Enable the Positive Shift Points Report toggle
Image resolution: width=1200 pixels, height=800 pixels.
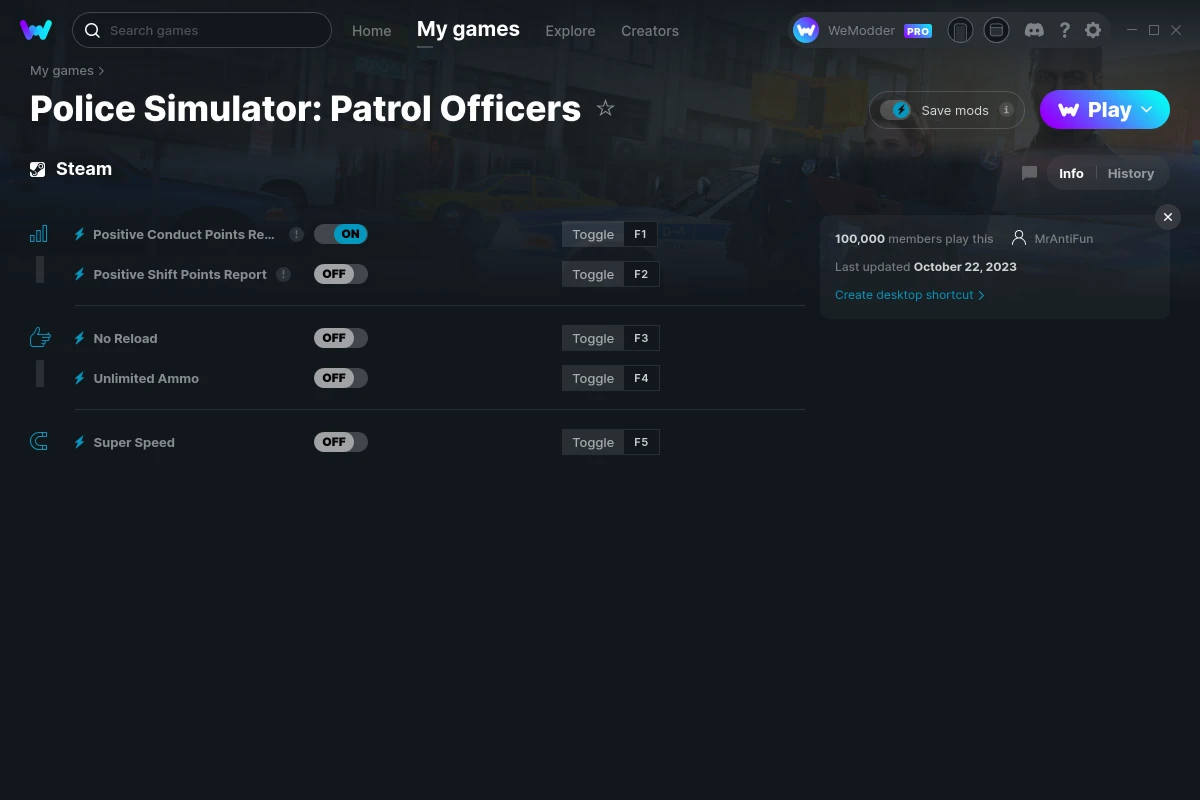click(340, 273)
